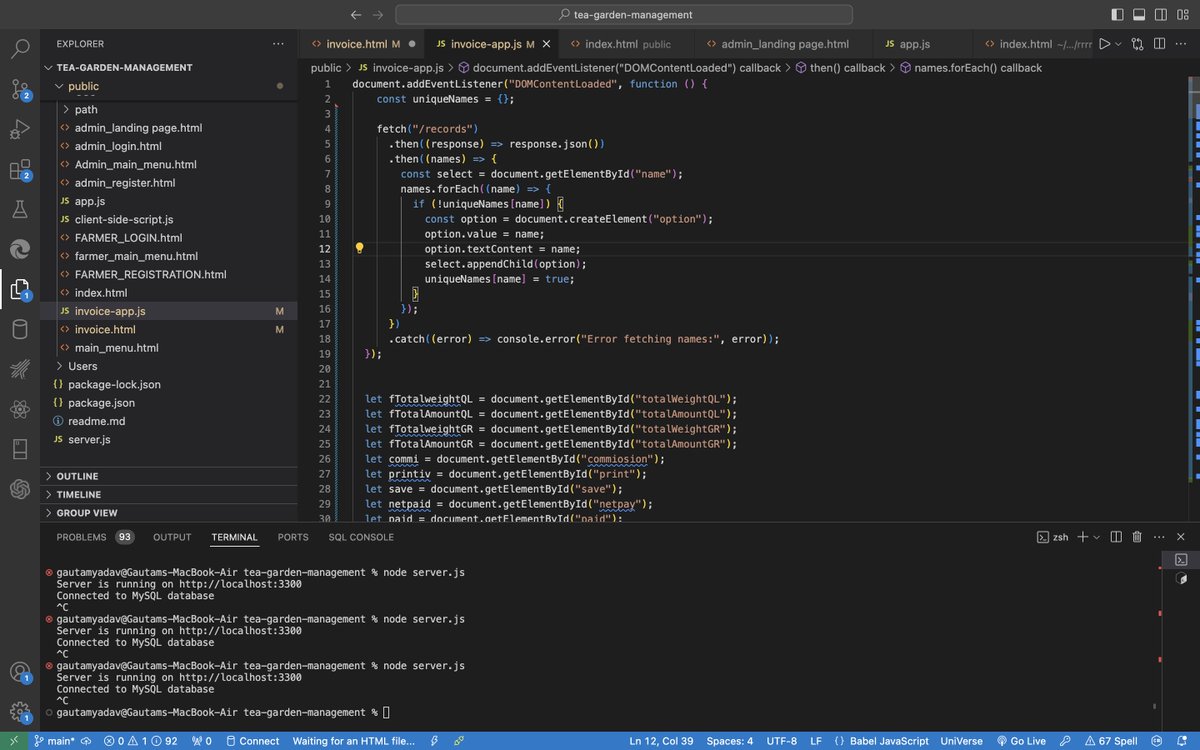Open terminal panel more actions ellipsis
Image resolution: width=1200 pixels, height=750 pixels.
[1157, 537]
